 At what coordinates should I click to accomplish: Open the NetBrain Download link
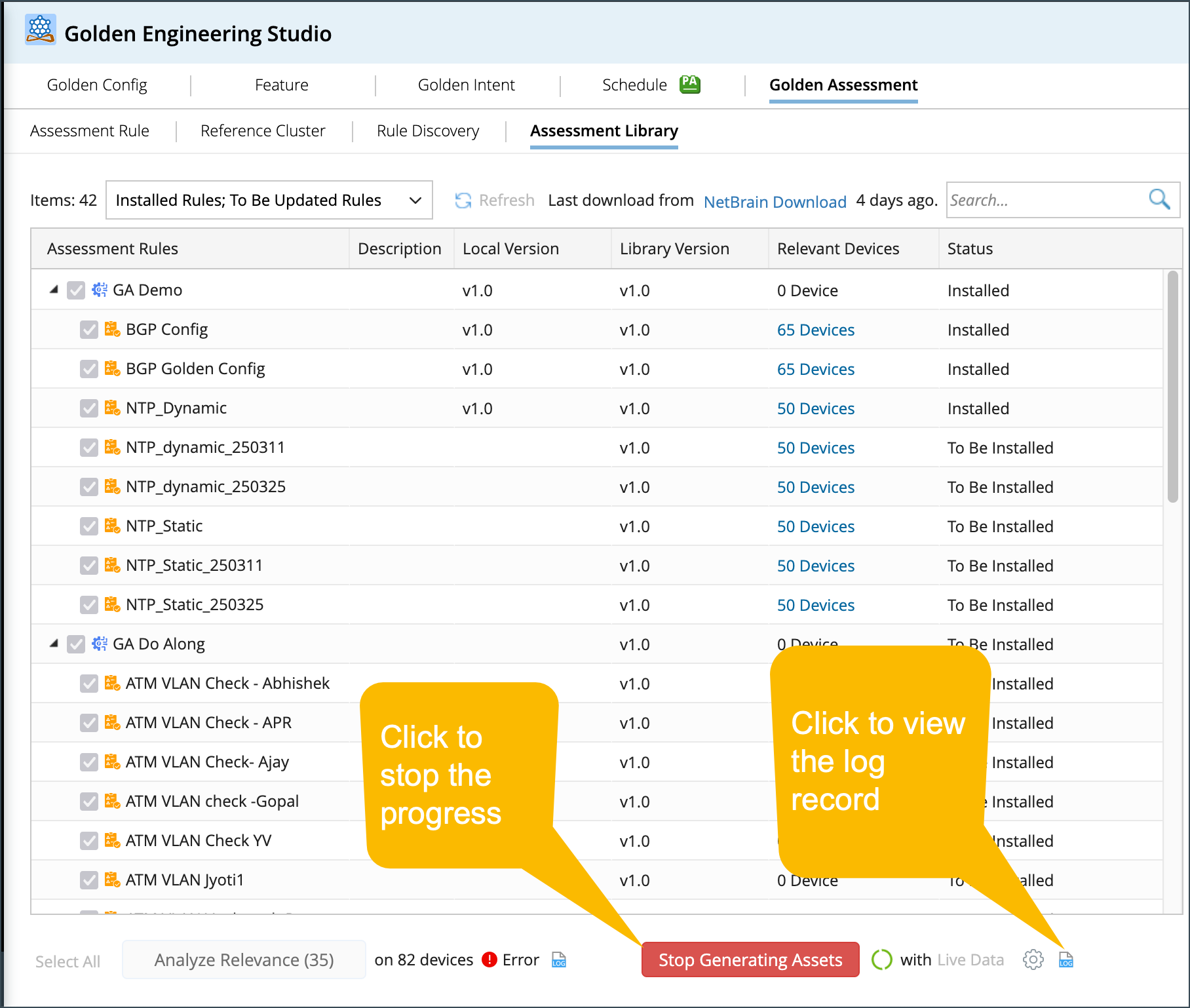pyautogui.click(x=775, y=202)
